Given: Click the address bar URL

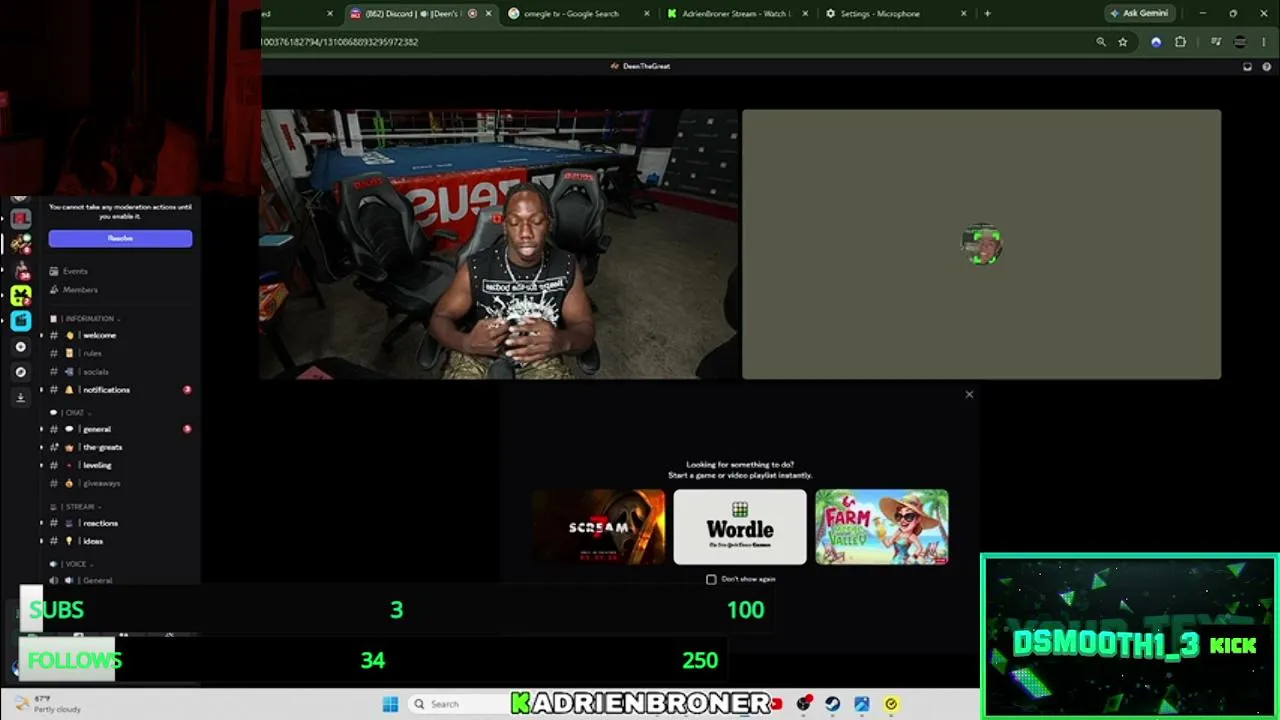Looking at the screenshot, I should pyautogui.click(x=340, y=42).
